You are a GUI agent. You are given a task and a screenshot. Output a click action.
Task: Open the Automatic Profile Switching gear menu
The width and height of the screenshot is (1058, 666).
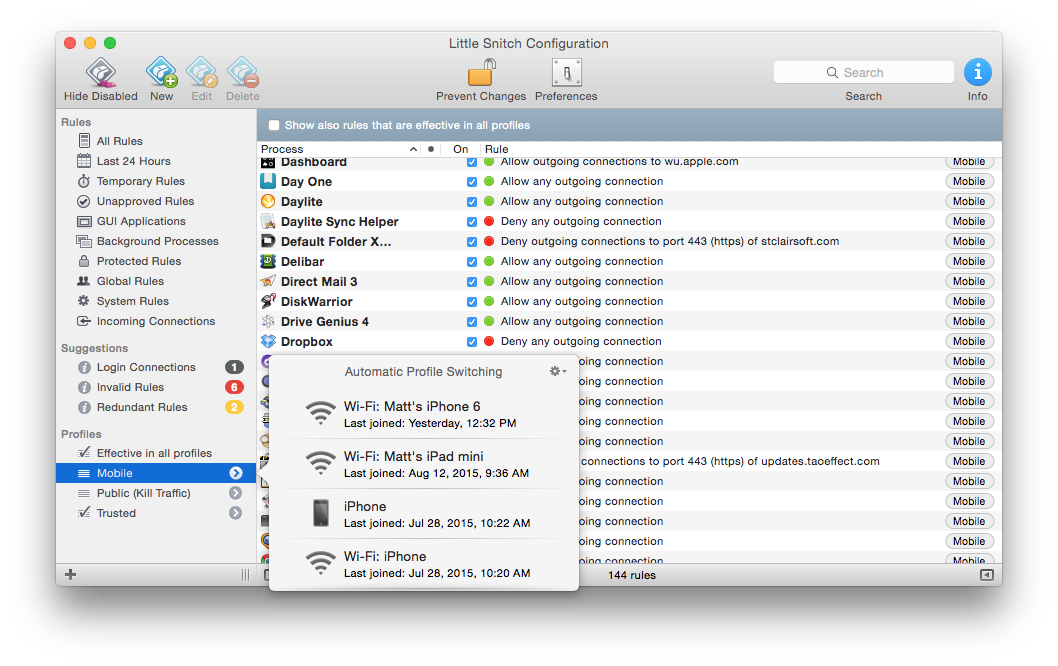[558, 371]
